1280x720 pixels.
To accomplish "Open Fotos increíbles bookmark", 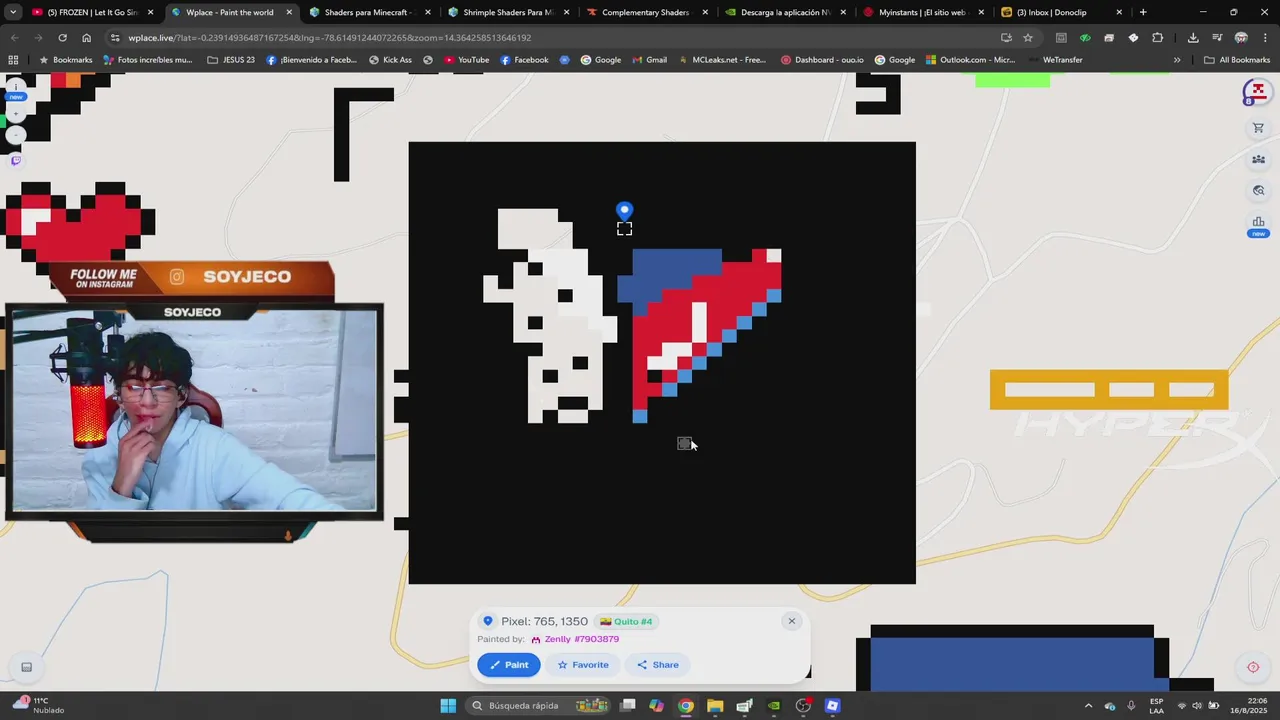I will [148, 60].
